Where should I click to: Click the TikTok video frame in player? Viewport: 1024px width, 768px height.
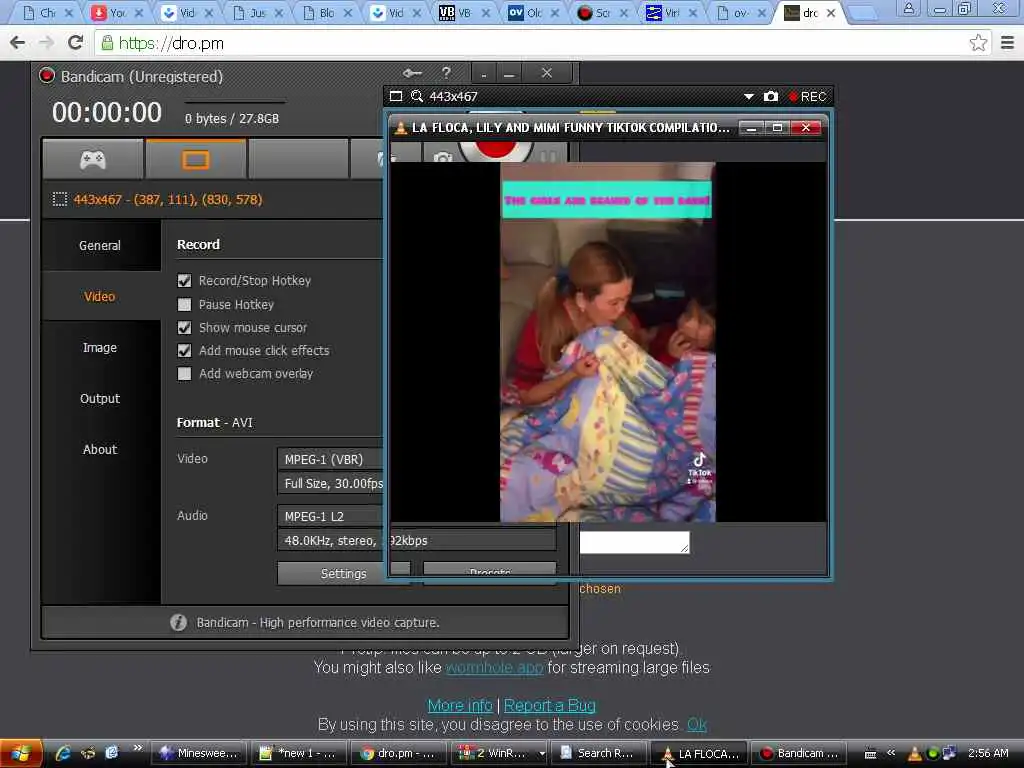607,342
